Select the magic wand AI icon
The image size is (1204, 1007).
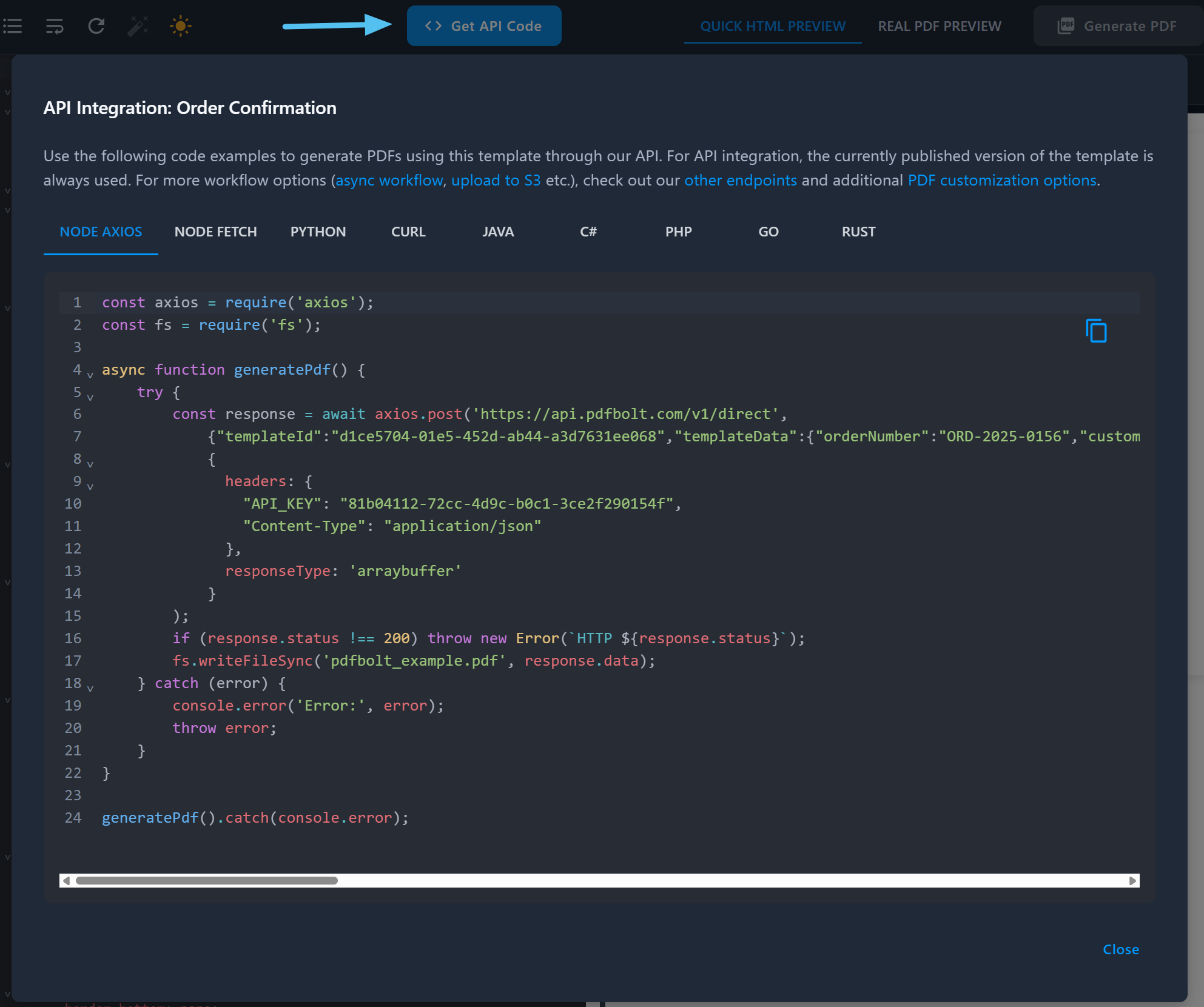tap(138, 25)
